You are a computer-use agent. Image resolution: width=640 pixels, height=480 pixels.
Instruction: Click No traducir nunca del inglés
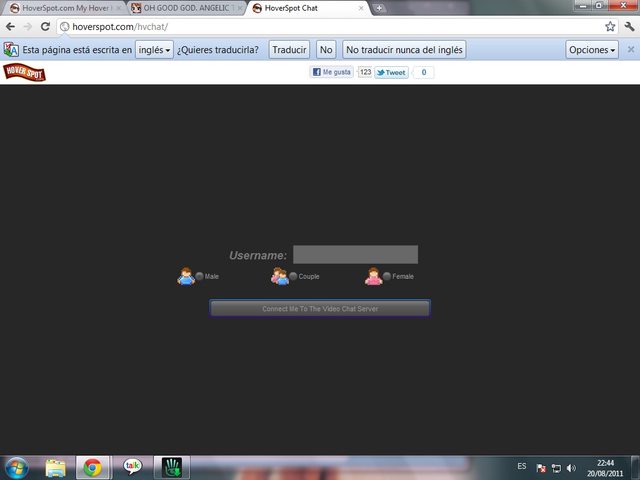(x=404, y=50)
